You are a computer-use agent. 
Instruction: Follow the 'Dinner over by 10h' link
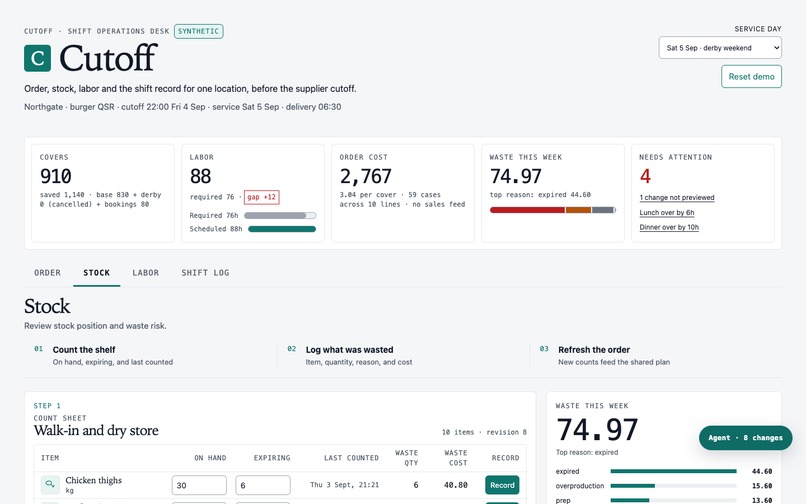click(x=669, y=227)
